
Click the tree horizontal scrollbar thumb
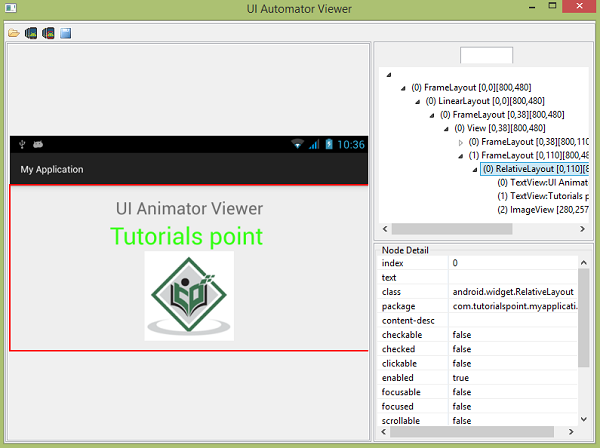click(x=452, y=229)
